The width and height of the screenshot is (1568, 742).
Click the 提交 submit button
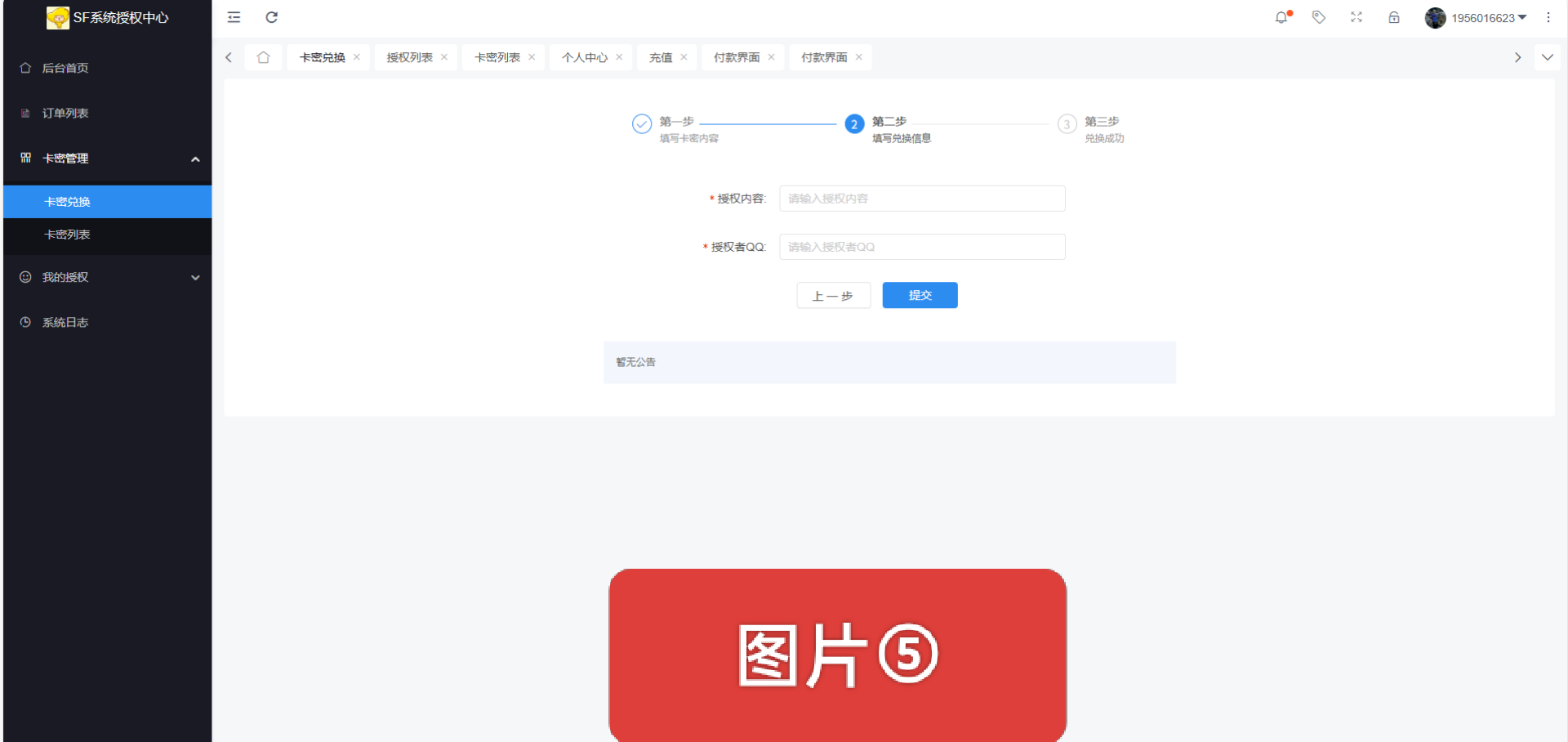pyautogui.click(x=920, y=295)
